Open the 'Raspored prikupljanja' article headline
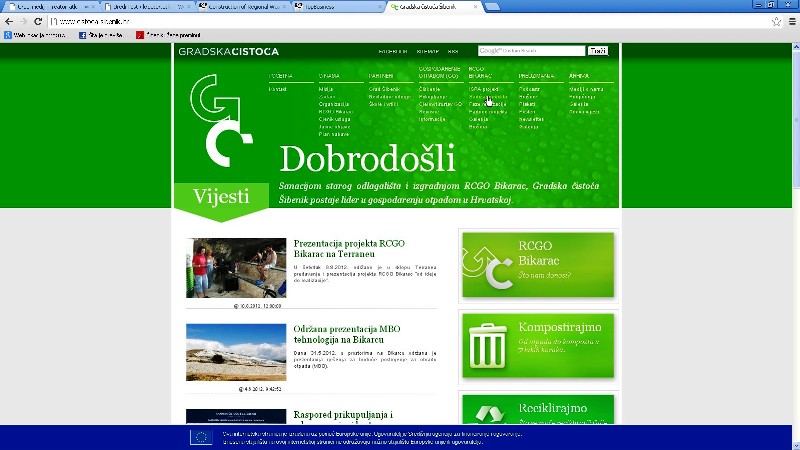This screenshot has height=450, width=800. (x=343, y=415)
